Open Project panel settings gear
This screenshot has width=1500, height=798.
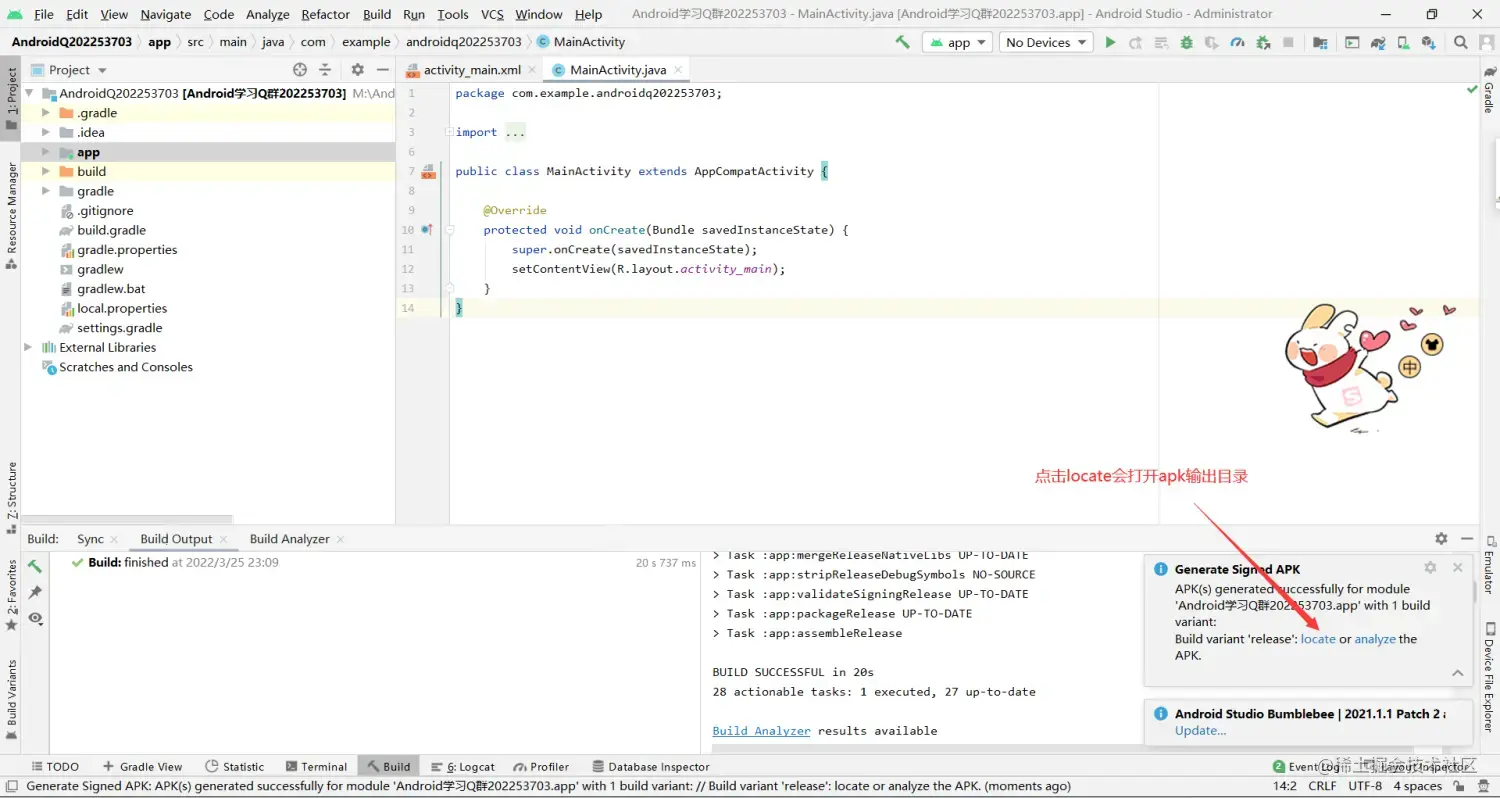tap(357, 70)
